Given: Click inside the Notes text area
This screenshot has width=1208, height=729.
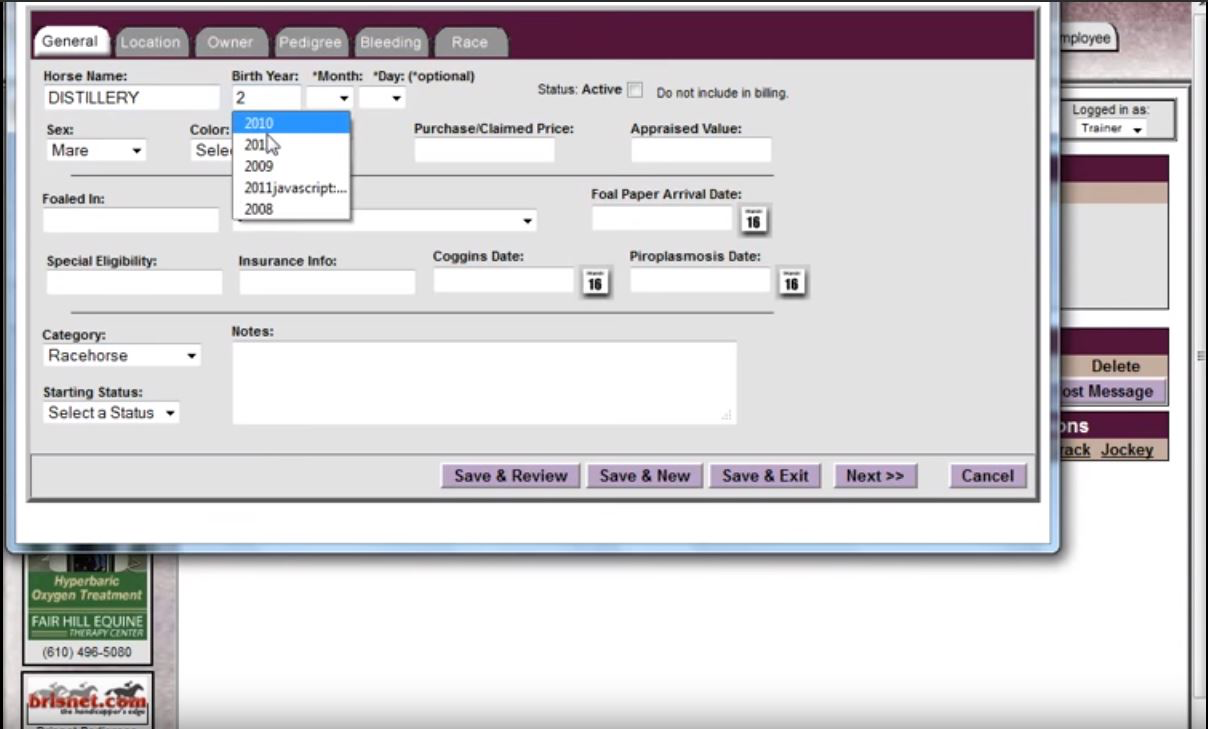Looking at the screenshot, I should (485, 382).
